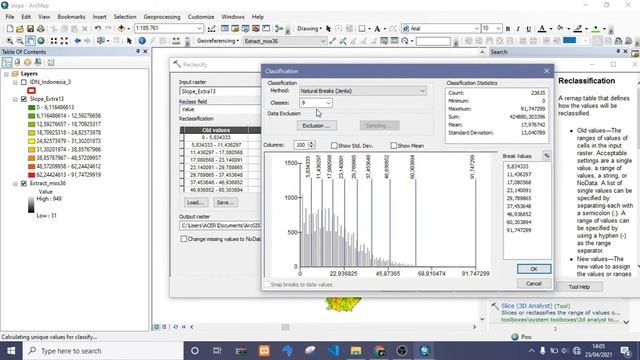Open the map scale dropdown
This screenshot has height=360, width=640.
(x=199, y=28)
